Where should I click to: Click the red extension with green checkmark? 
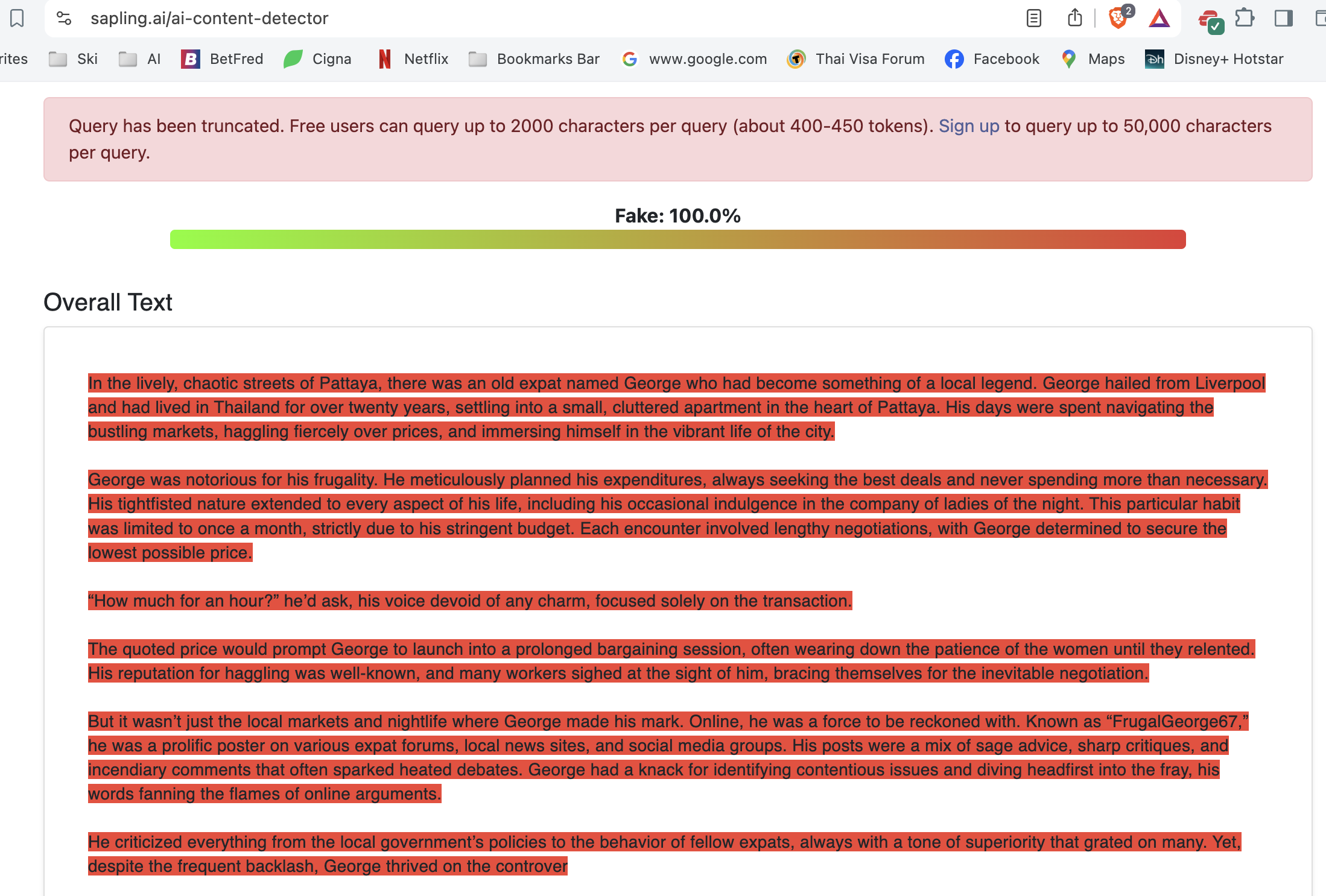click(x=1210, y=21)
